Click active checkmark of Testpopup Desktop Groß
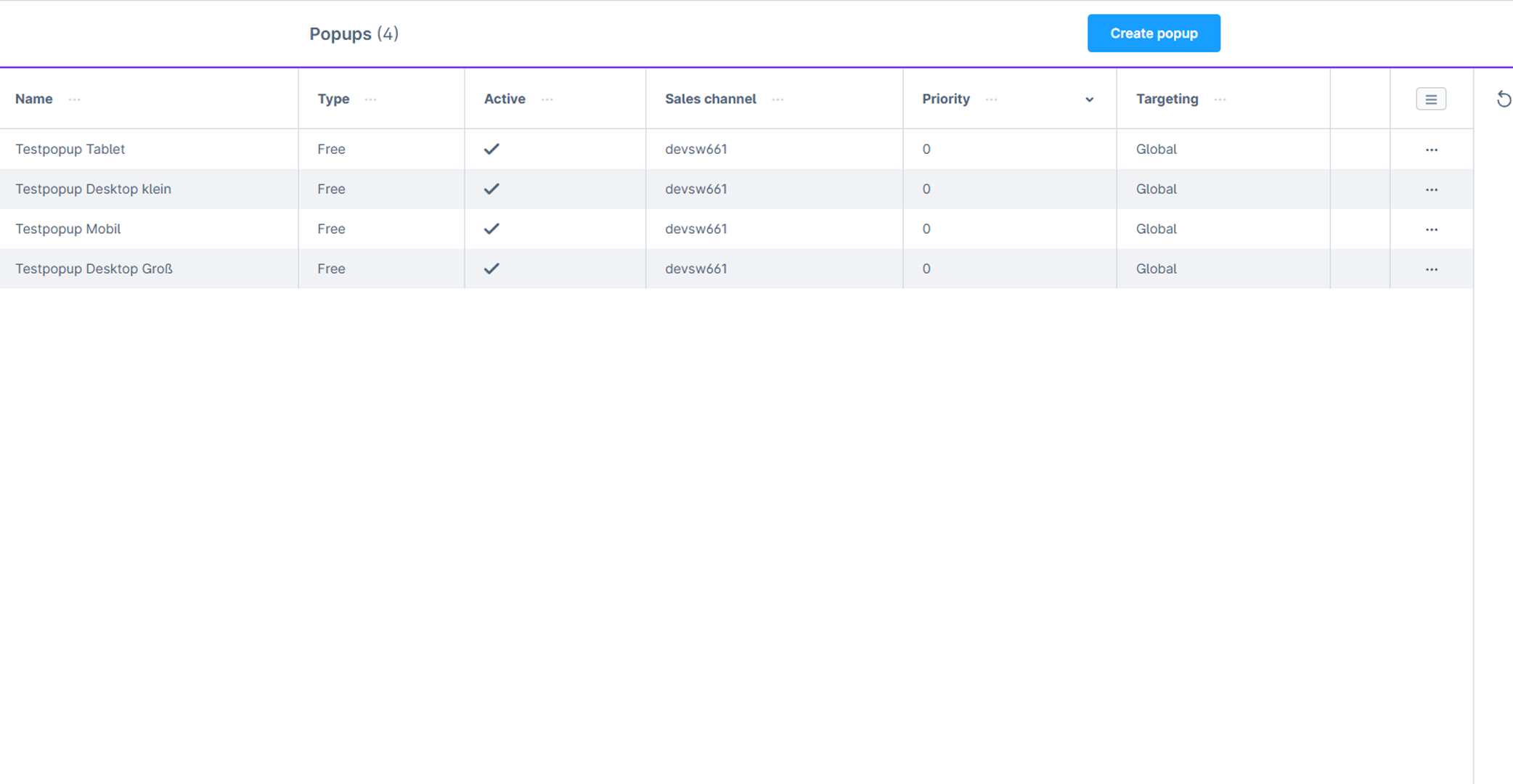 point(492,269)
